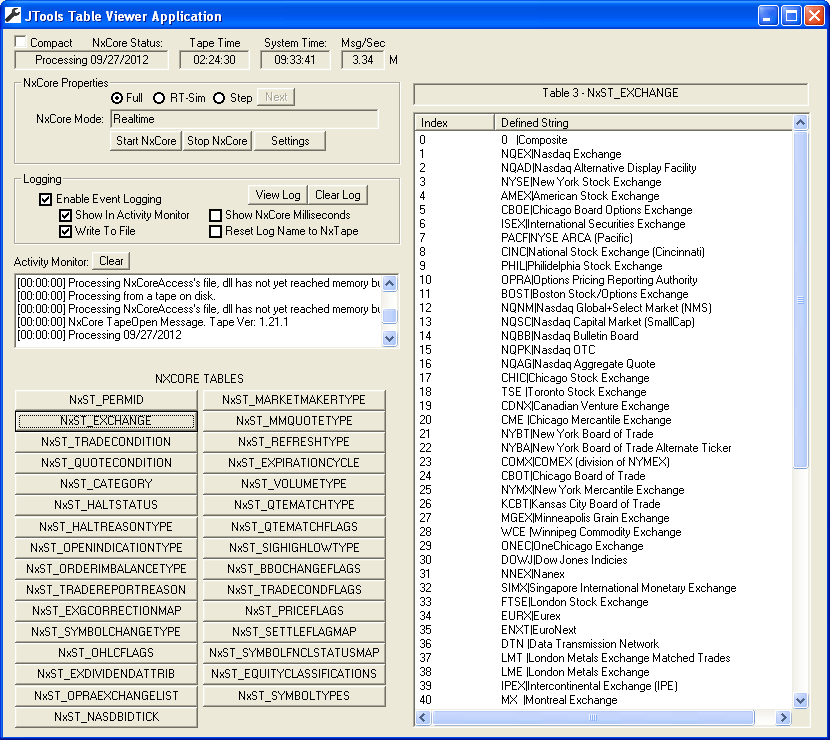830x740 pixels.
Task: Open the NxST_QUOTECONDITION table
Action: (x=106, y=463)
